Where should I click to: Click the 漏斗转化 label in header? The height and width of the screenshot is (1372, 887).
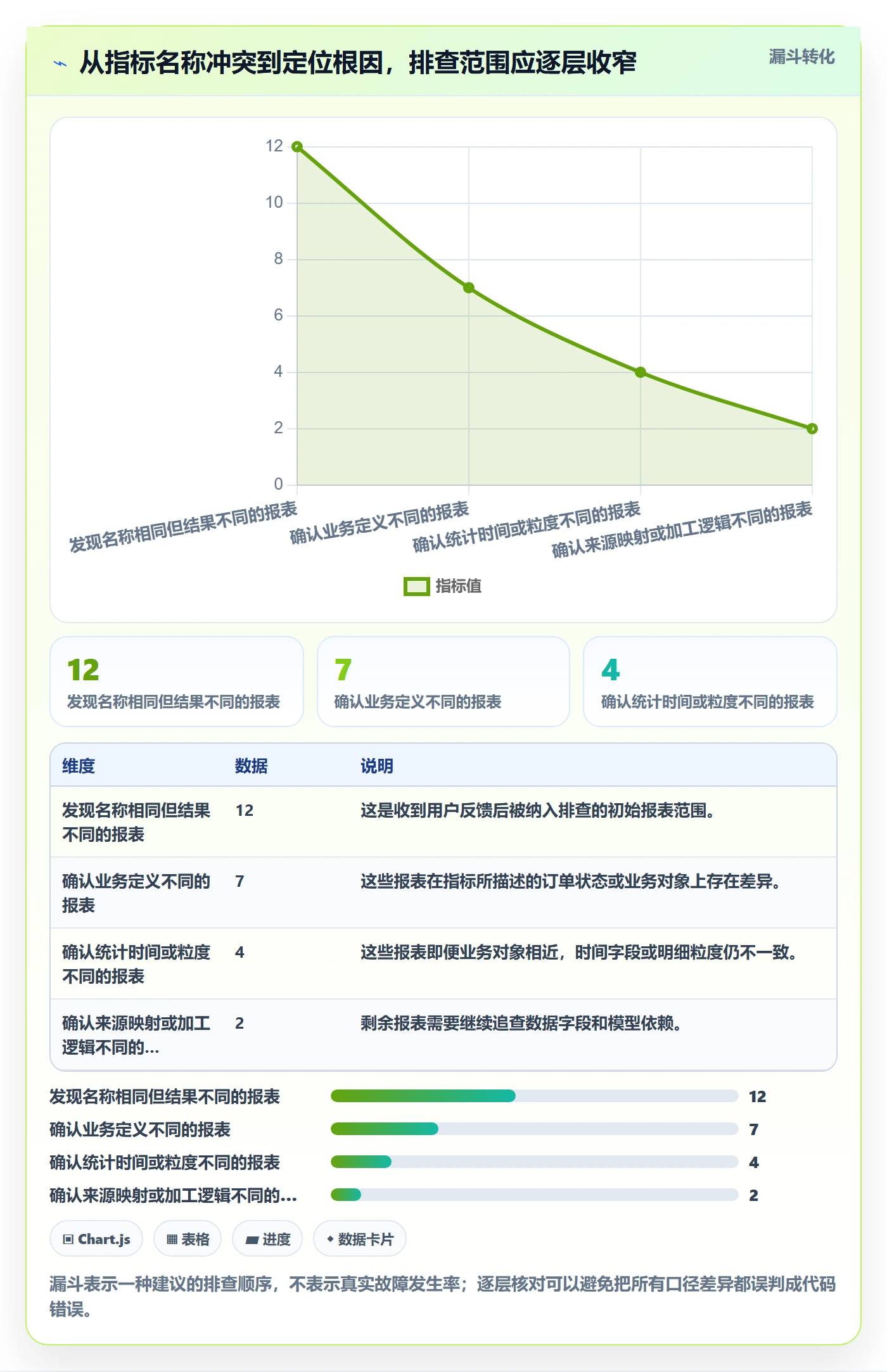point(801,57)
